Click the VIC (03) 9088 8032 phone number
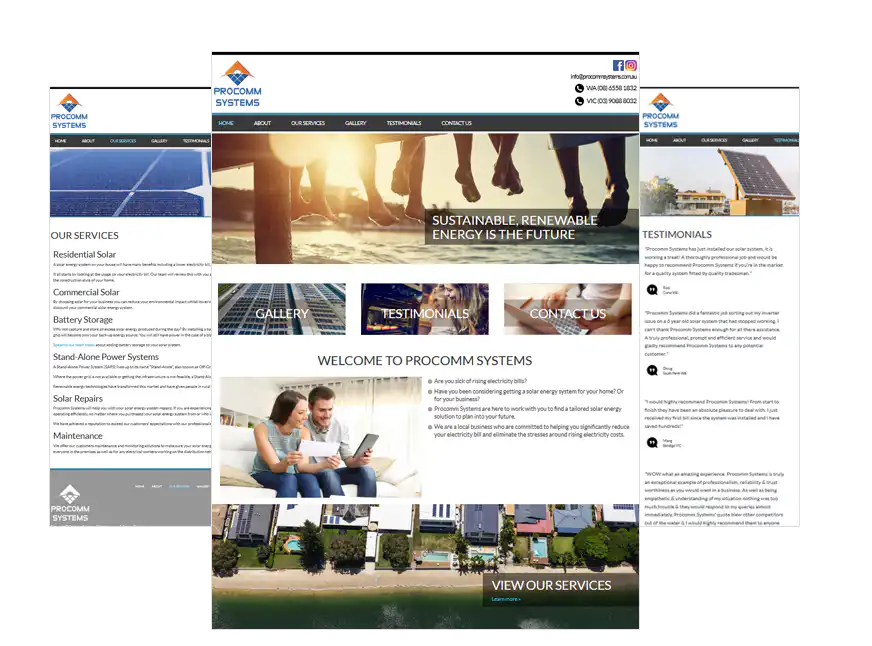Screen dimensions: 872x646 tap(611, 101)
